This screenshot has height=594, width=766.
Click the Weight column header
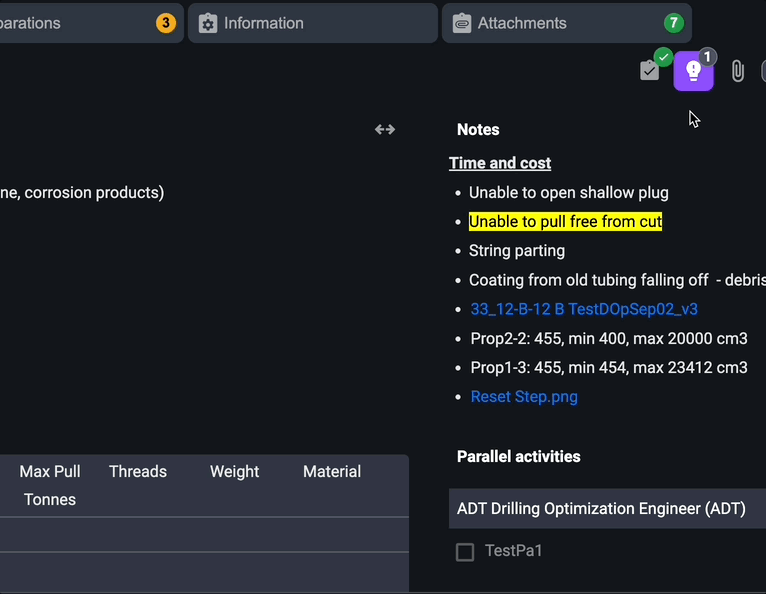click(x=234, y=471)
